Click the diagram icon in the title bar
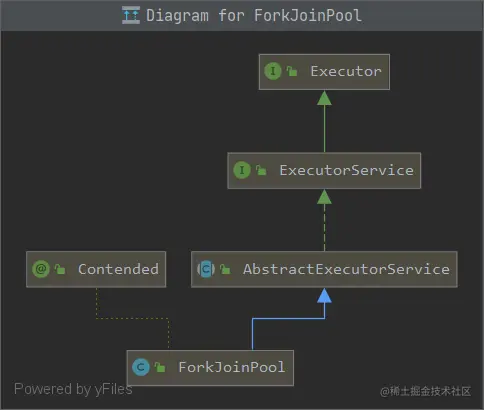Image resolution: width=484 pixels, height=410 pixels. point(131,15)
